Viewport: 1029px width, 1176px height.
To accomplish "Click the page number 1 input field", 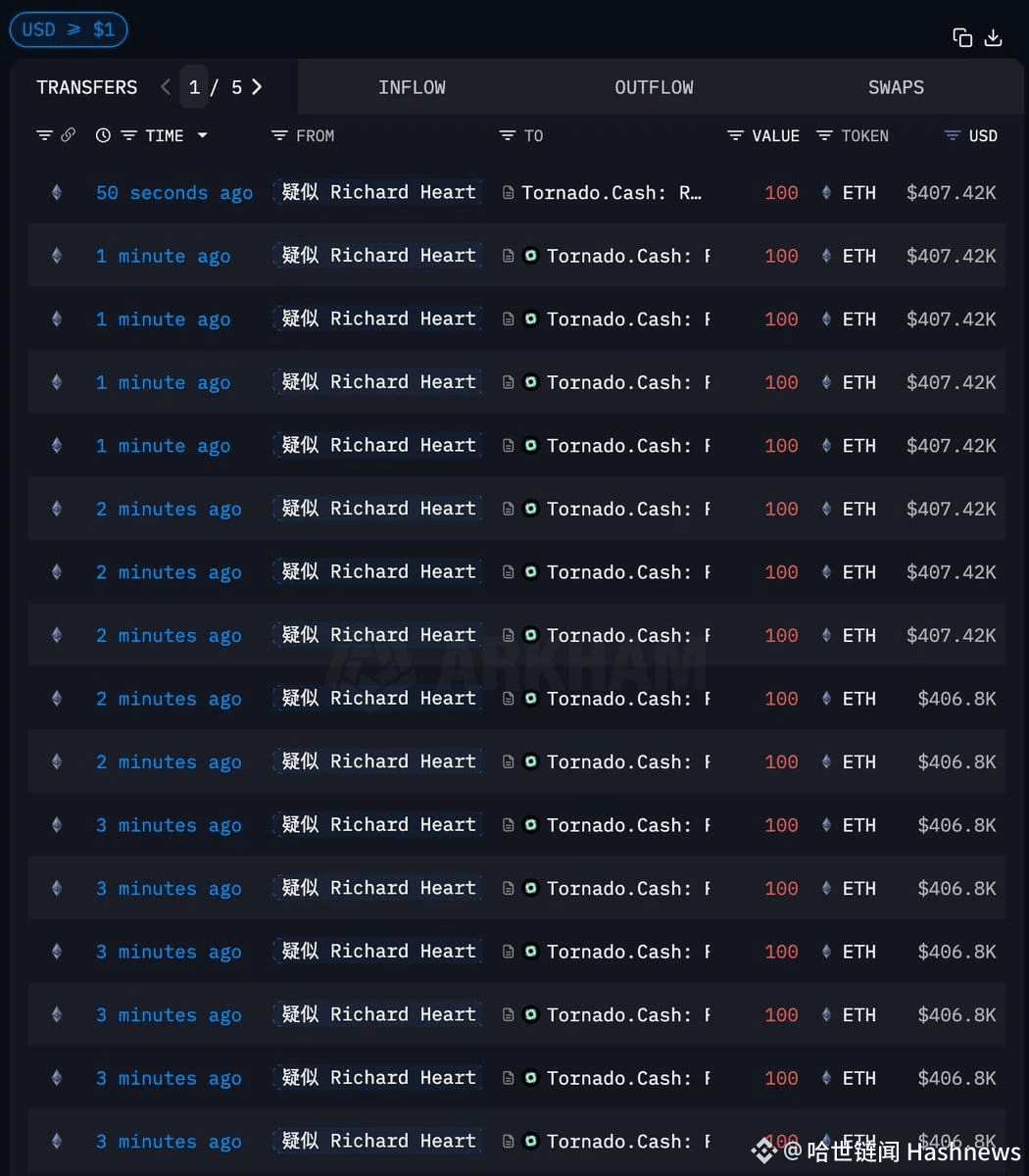I will 194,87.
